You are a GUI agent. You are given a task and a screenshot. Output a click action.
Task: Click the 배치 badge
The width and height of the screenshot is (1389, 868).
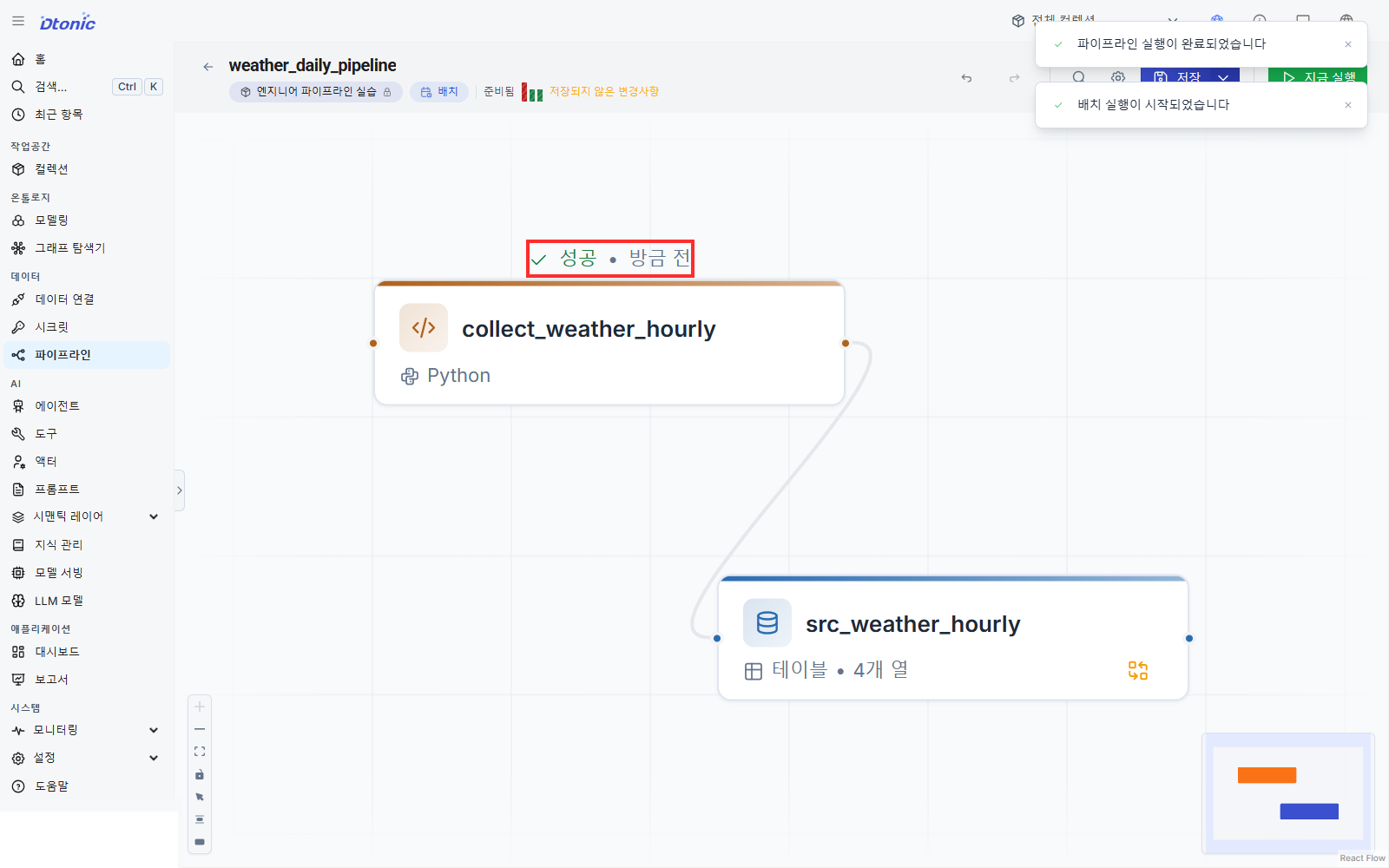pyautogui.click(x=439, y=92)
